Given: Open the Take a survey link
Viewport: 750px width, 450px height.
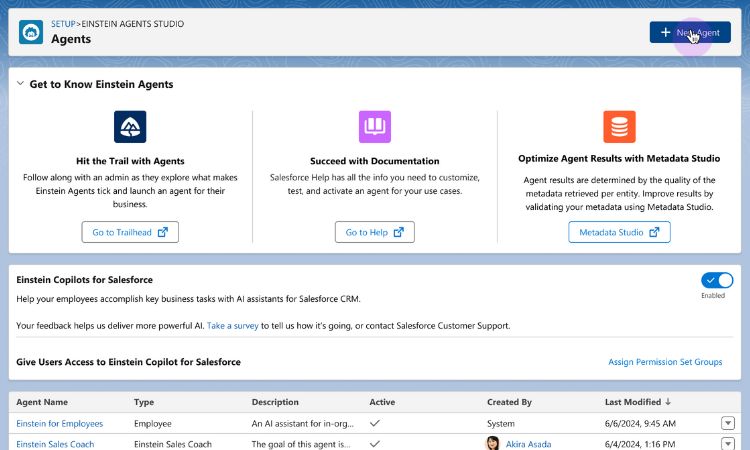Looking at the screenshot, I should 232,326.
